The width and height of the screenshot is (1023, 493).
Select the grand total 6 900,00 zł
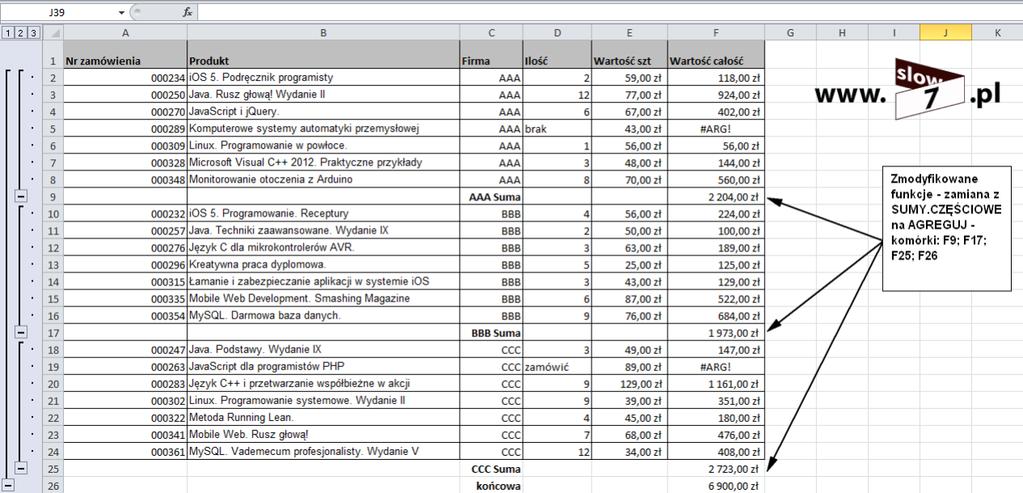pyautogui.click(x=716, y=485)
